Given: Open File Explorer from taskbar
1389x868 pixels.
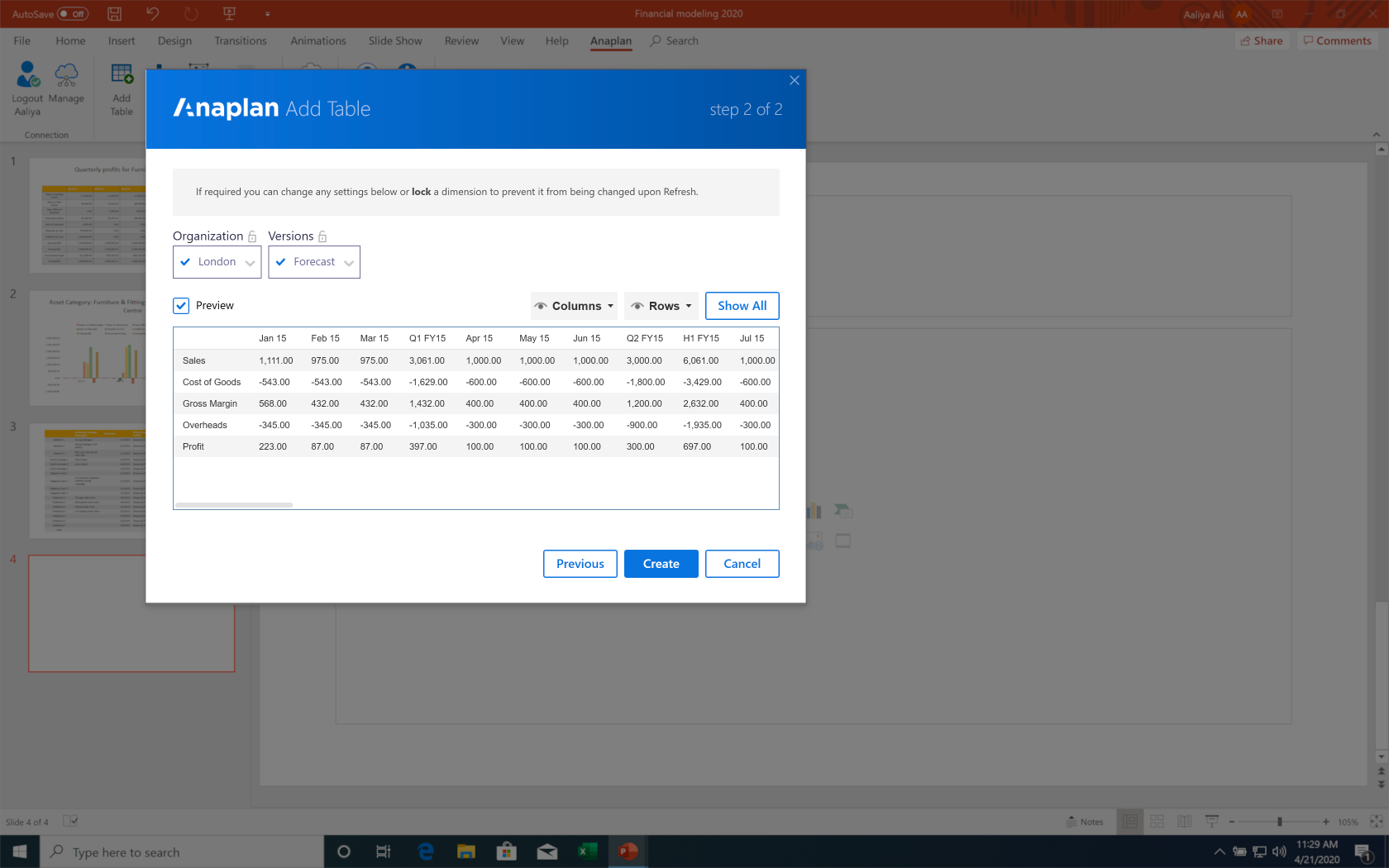Looking at the screenshot, I should point(466,851).
